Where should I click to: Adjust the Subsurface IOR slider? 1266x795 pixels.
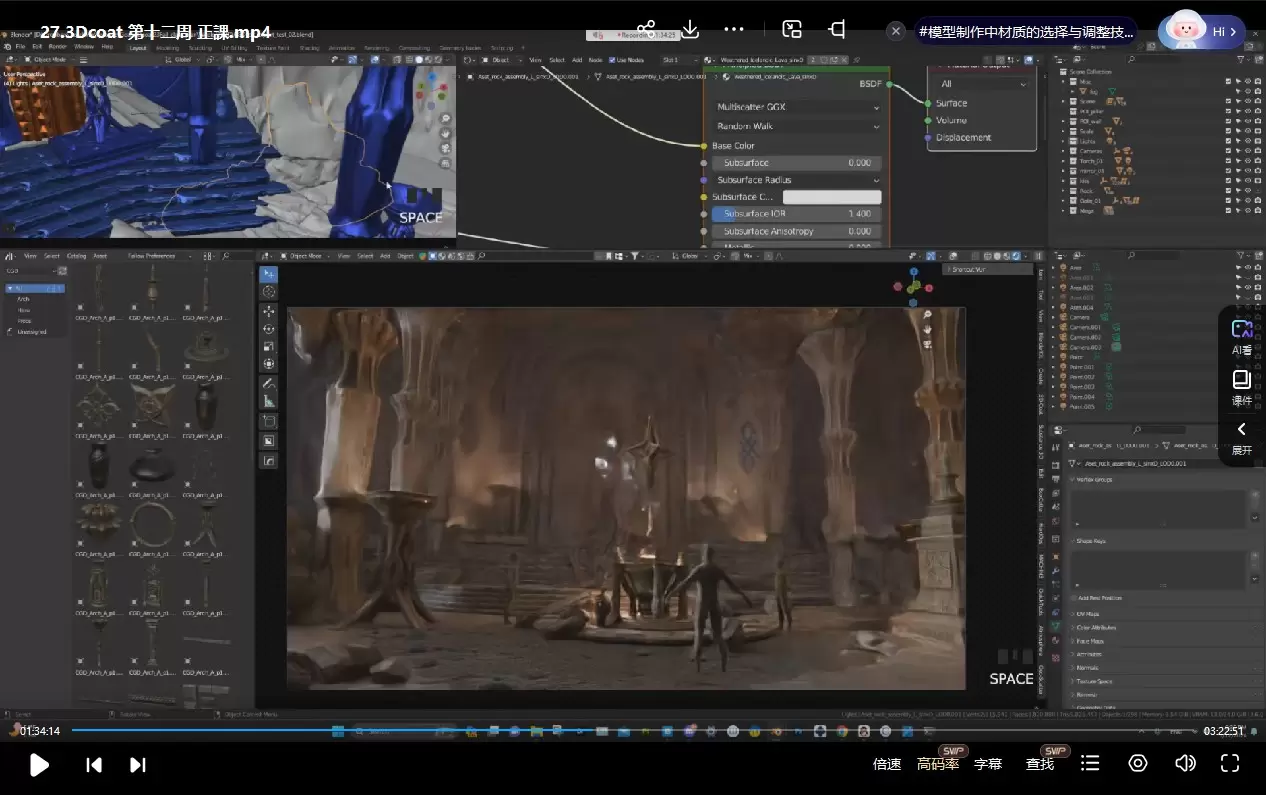pos(798,214)
